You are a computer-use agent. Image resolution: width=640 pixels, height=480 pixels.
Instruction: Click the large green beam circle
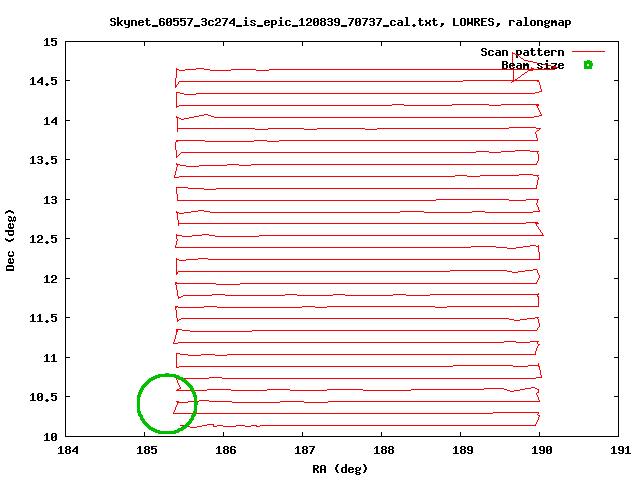coord(167,403)
